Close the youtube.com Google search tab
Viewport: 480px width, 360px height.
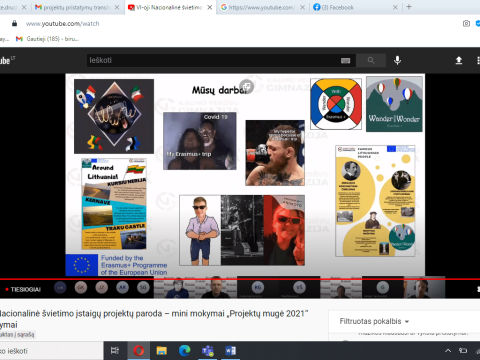coord(302,7)
